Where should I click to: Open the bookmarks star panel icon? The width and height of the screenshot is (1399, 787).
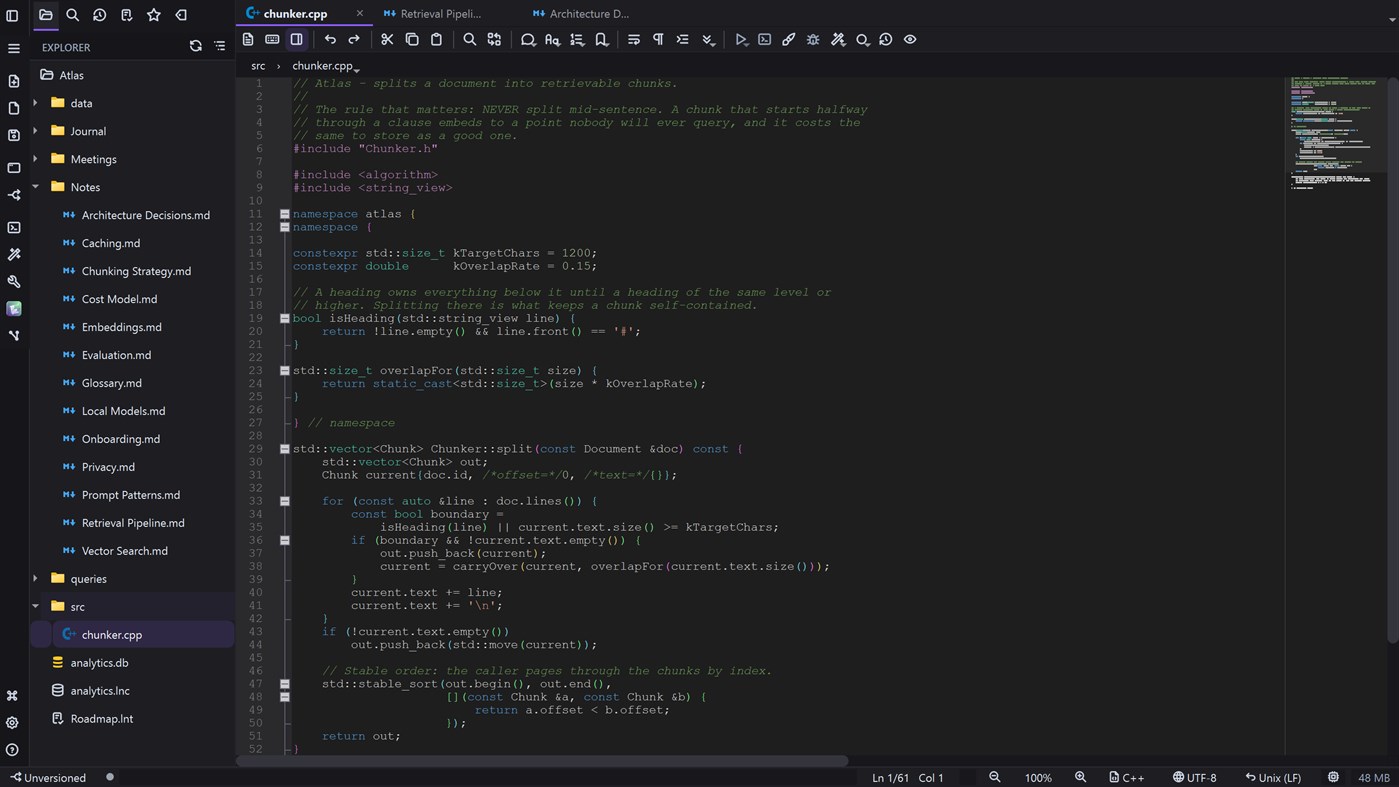[x=154, y=15]
